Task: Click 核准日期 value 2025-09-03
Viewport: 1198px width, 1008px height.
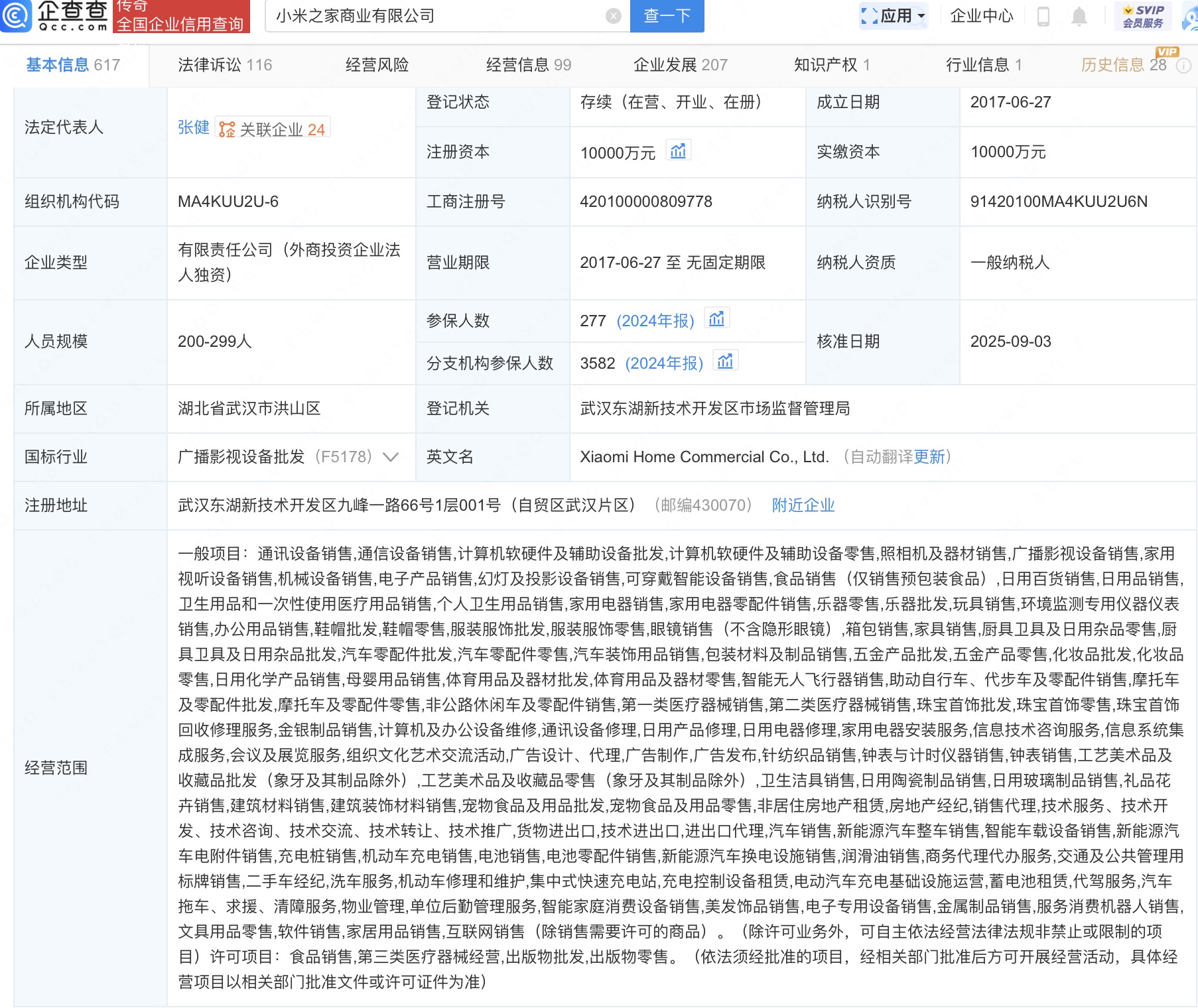Action: 1011,342
